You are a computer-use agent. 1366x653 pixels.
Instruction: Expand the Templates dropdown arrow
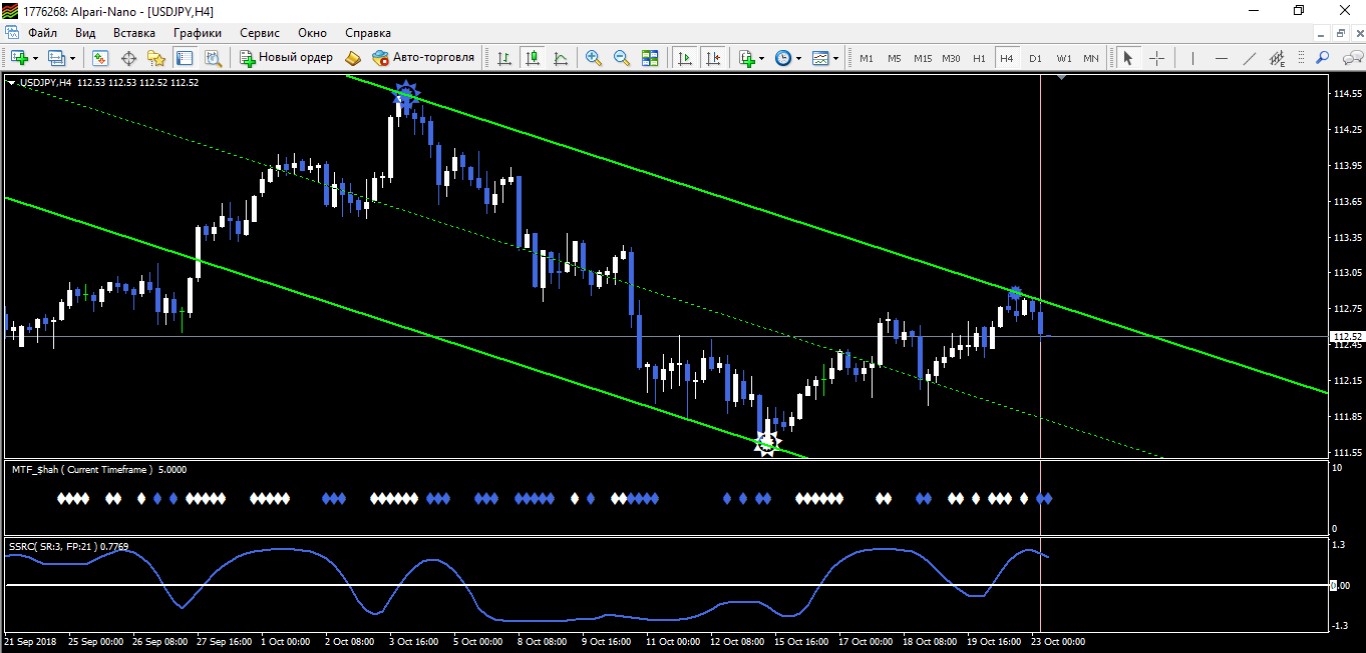point(836,59)
